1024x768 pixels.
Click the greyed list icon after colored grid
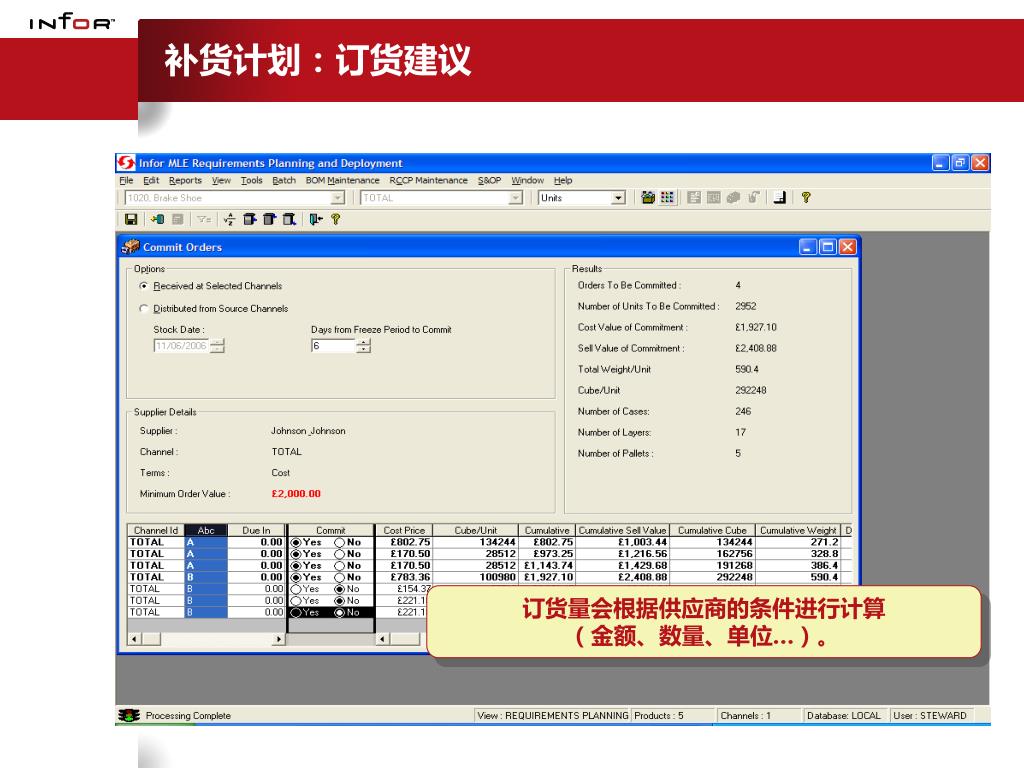click(694, 197)
